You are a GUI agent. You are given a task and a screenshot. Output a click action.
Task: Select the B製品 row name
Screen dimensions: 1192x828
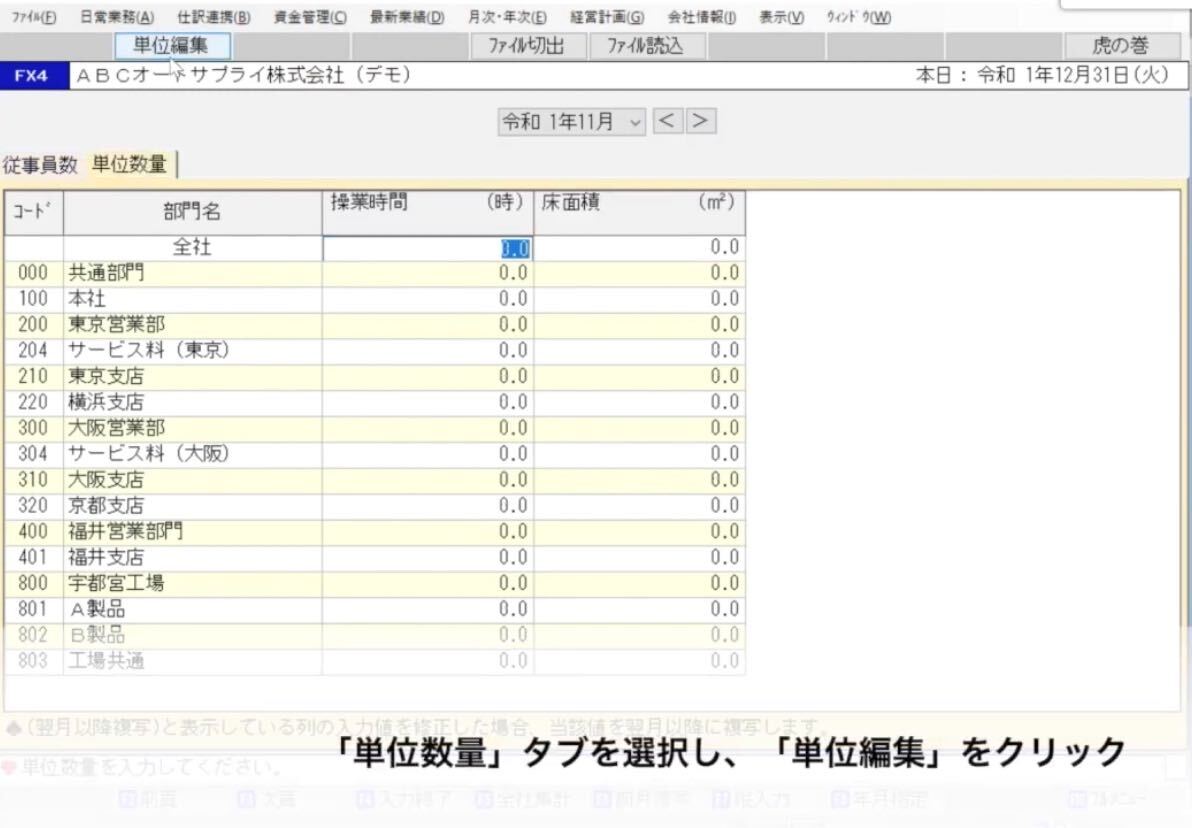[x=192, y=636]
